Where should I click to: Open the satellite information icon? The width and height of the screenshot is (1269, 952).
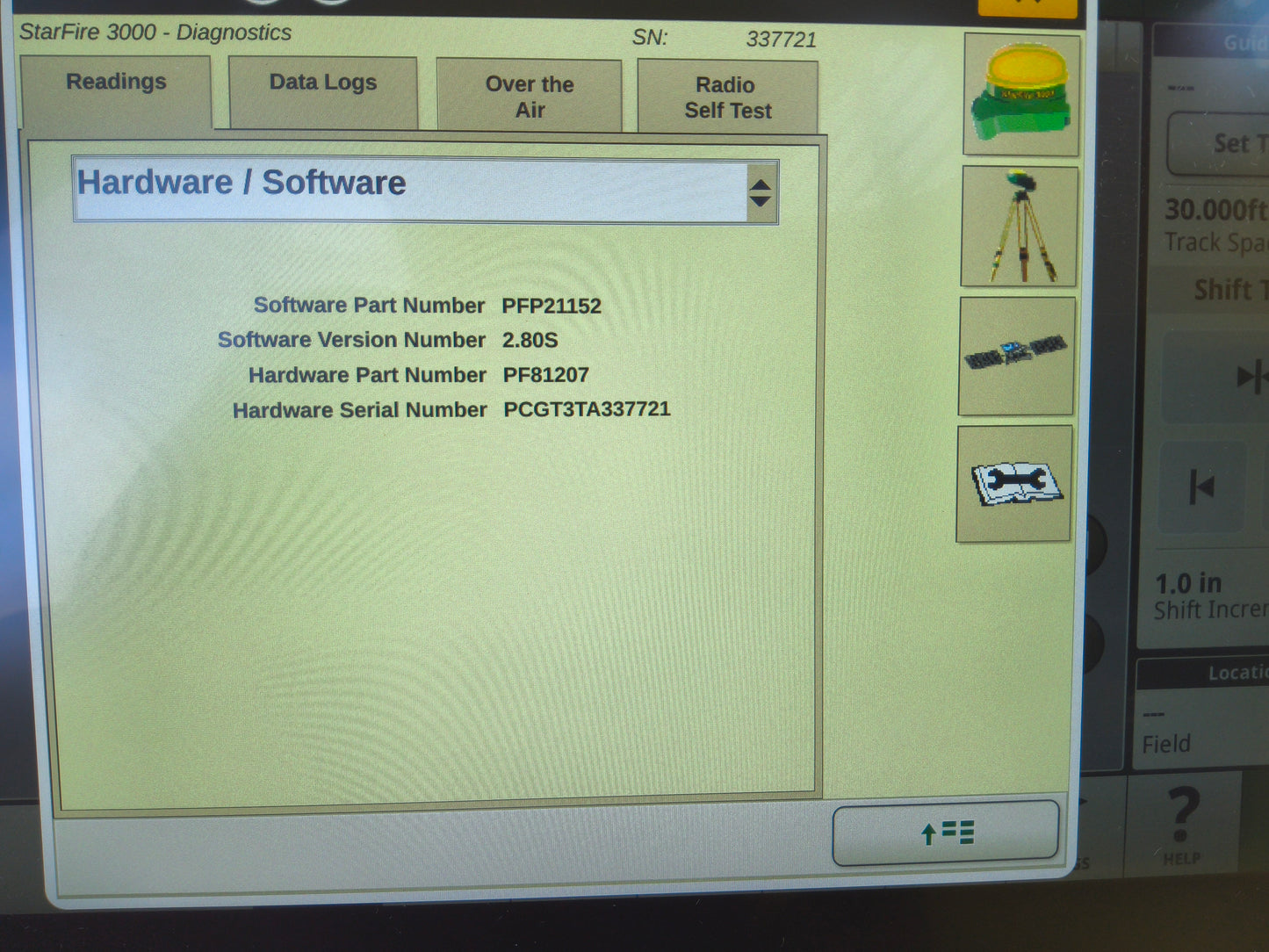tap(1017, 356)
